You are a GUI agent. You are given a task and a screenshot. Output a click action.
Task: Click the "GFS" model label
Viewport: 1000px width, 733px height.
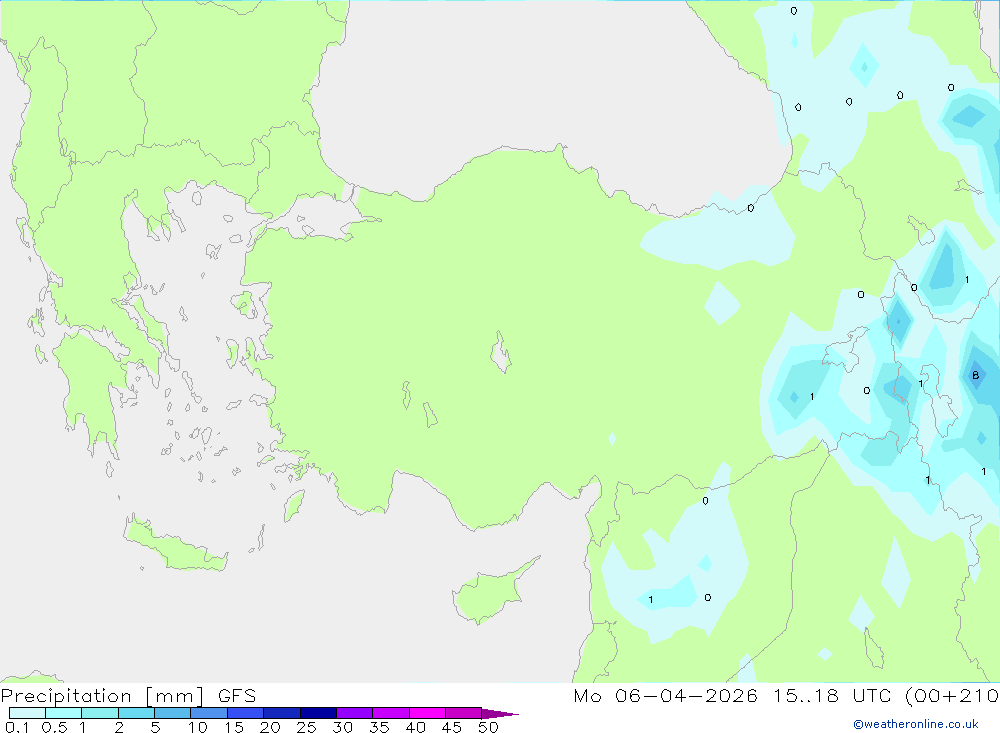[x=237, y=696]
